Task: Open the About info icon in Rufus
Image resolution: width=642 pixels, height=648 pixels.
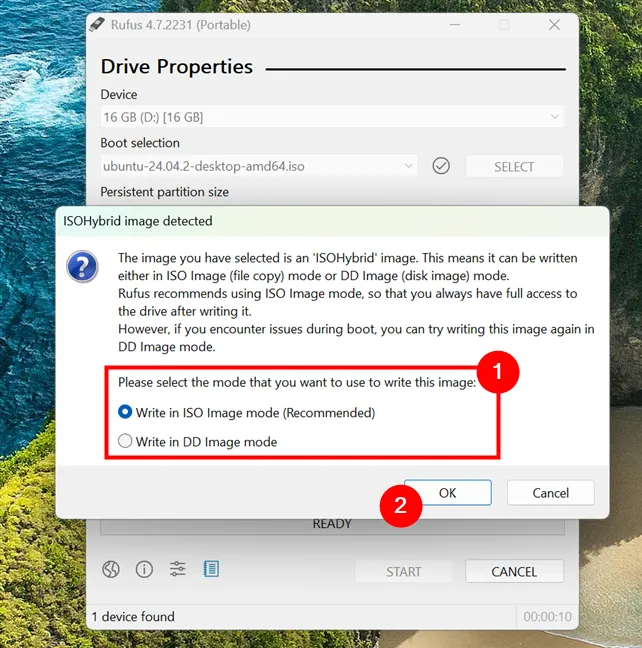Action: tap(144, 569)
